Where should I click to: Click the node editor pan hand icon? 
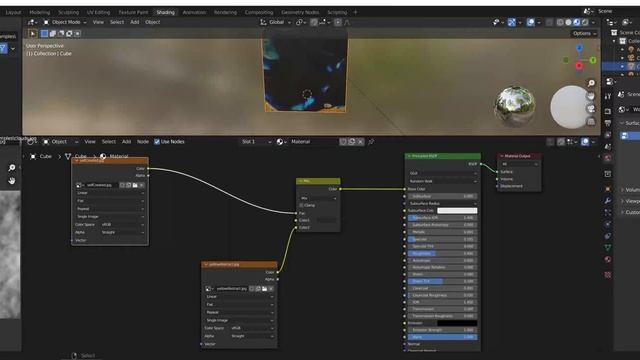coord(12,180)
